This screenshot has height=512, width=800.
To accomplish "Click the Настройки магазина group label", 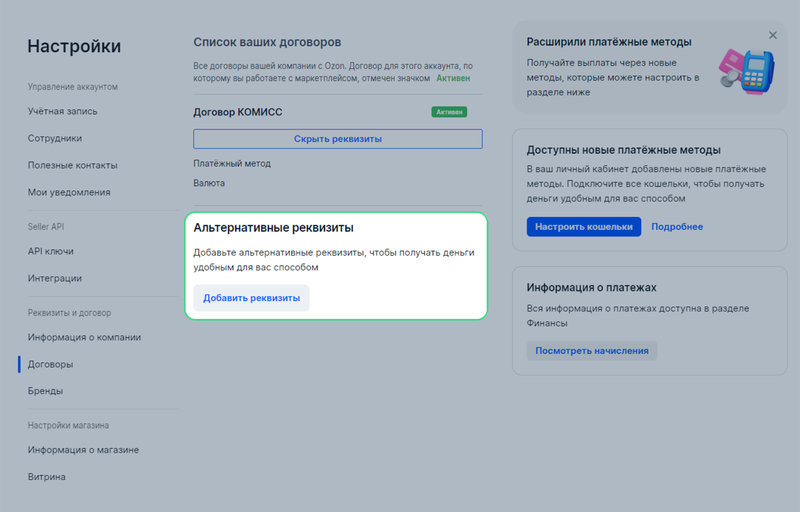I will [68, 425].
